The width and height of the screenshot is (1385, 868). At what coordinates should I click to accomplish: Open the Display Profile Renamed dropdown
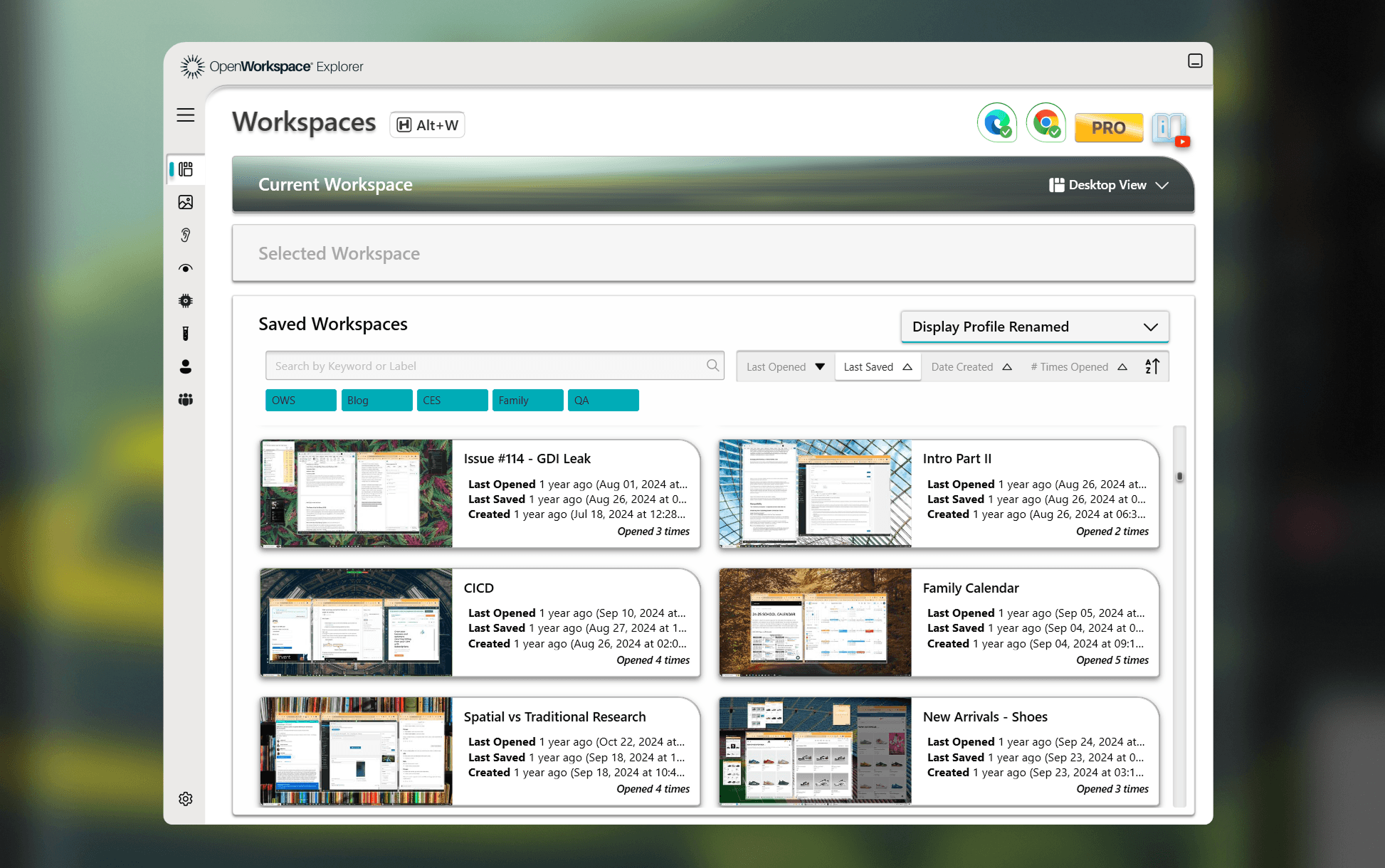1034,327
